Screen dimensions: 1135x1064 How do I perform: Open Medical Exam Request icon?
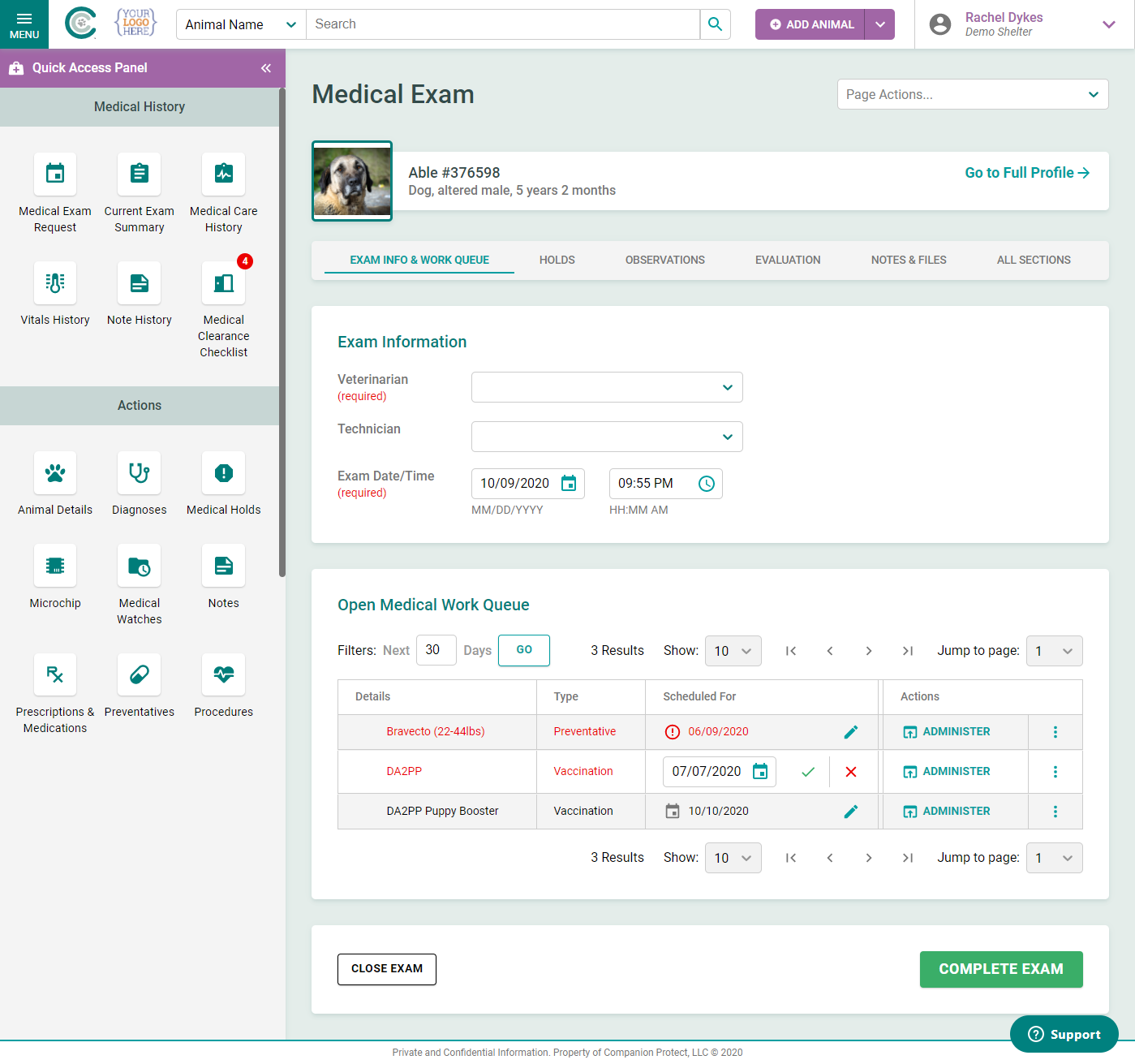(55, 174)
